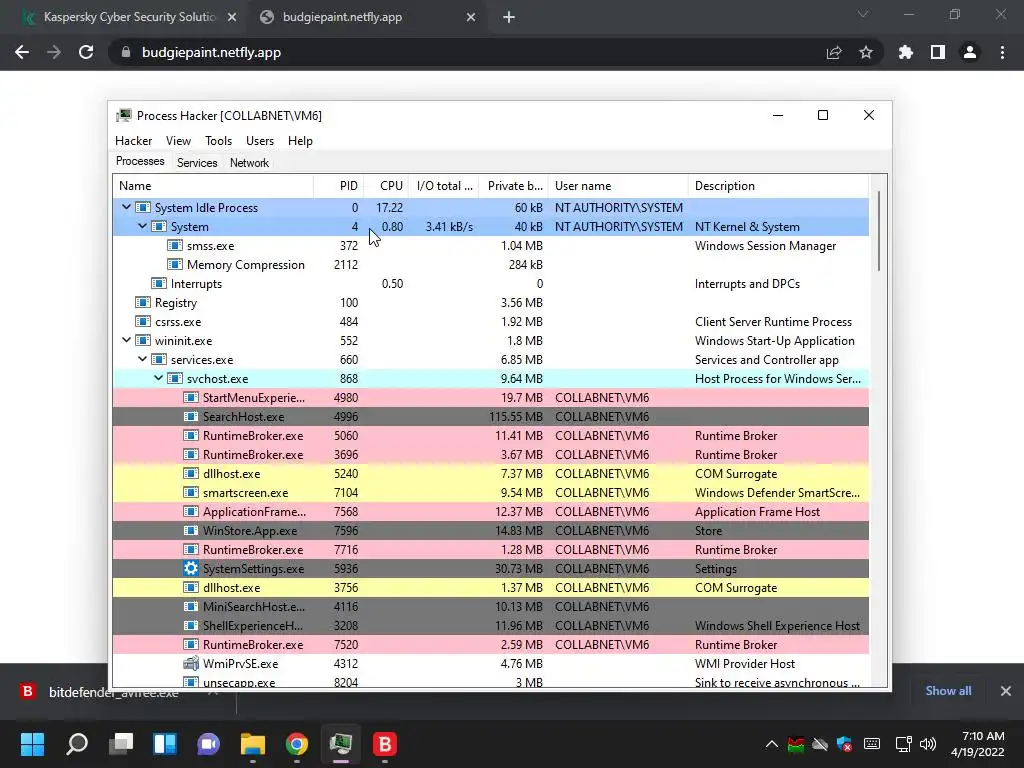Select the RuntimeBroker.exe PID 3696 row
This screenshot has height=768, width=1024.
coord(490,455)
